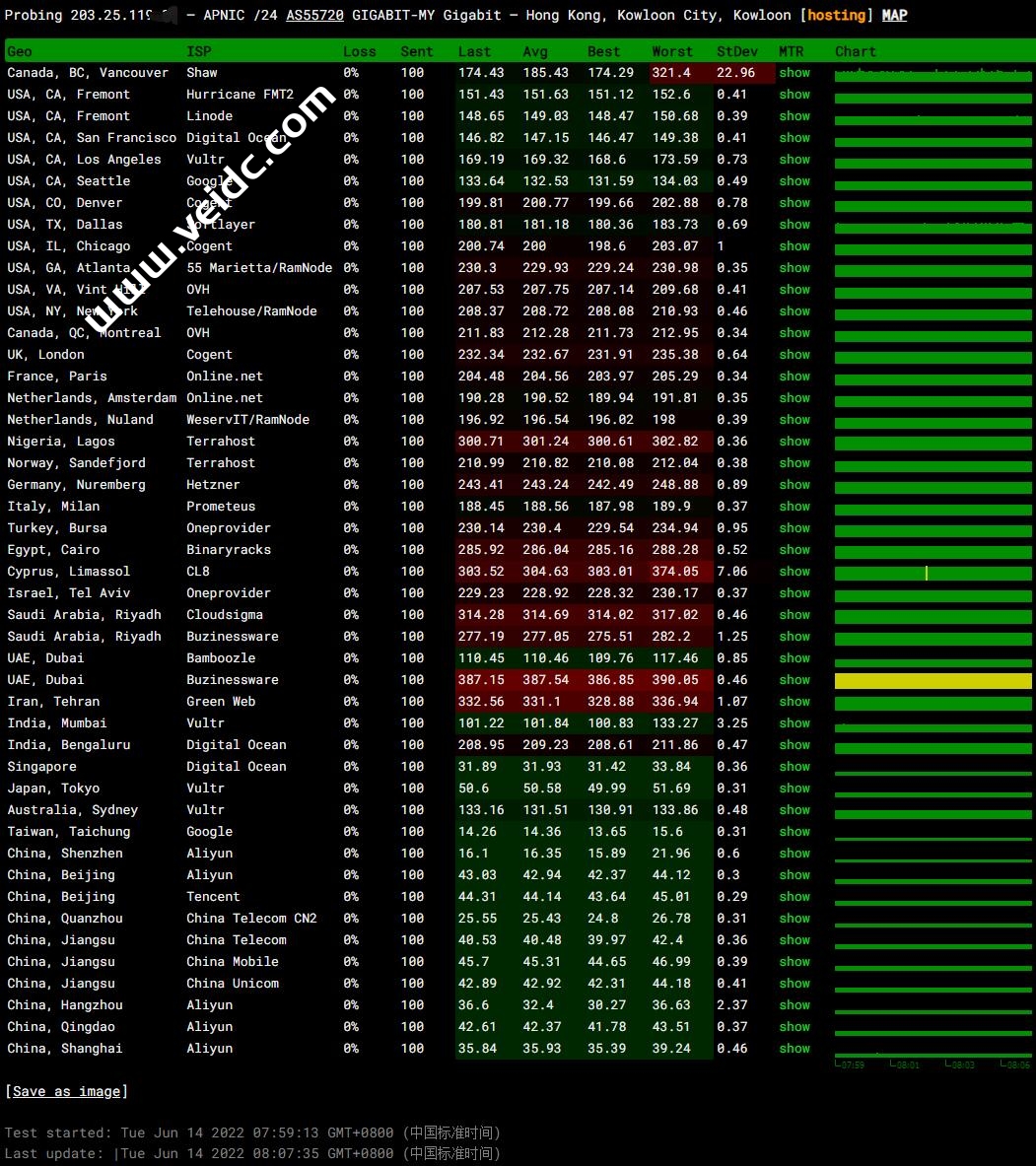Click the chart bar for Canada Vancouver
This screenshot has height=1166, width=1036.
click(x=932, y=75)
